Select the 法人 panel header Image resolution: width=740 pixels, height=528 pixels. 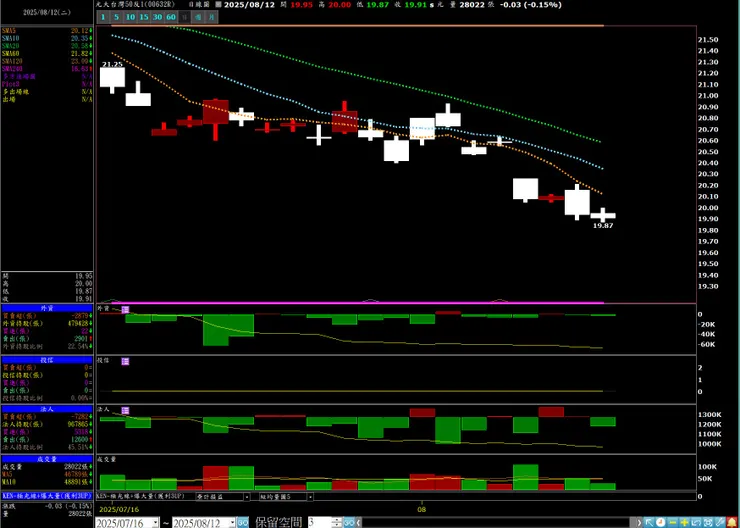click(x=47, y=409)
